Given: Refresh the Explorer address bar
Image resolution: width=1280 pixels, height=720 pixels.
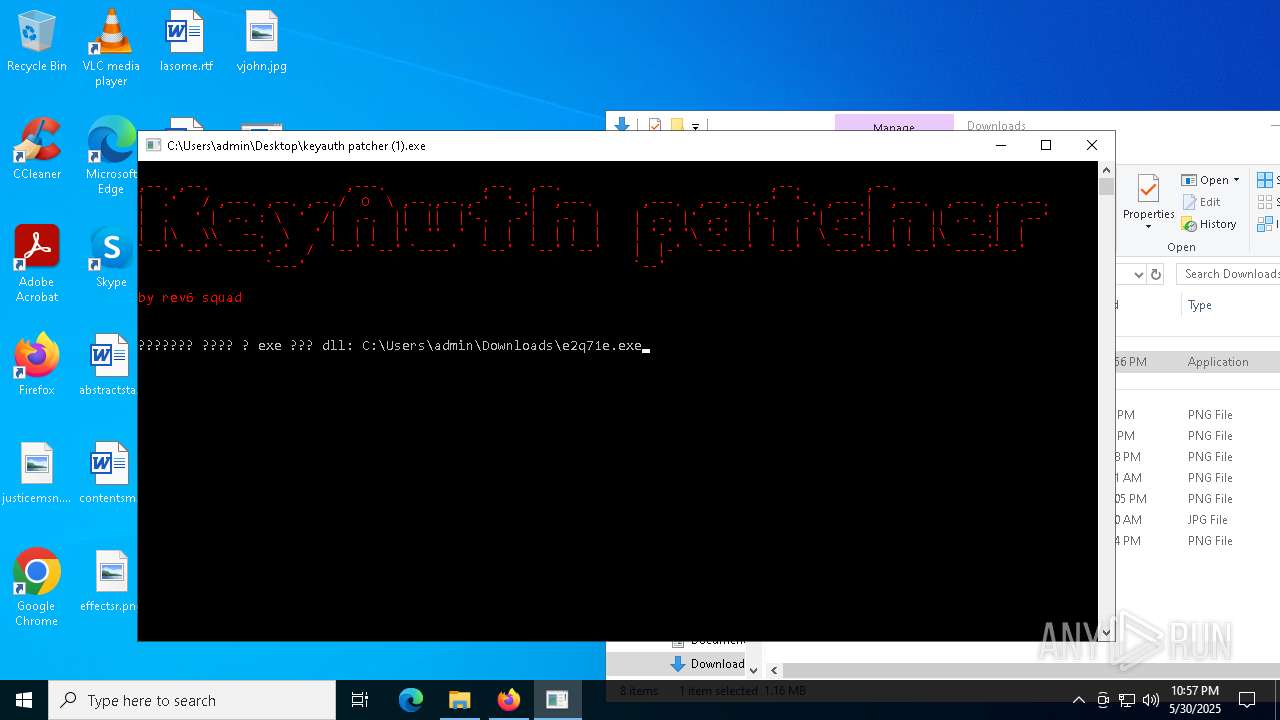Looking at the screenshot, I should pos(1156,274).
